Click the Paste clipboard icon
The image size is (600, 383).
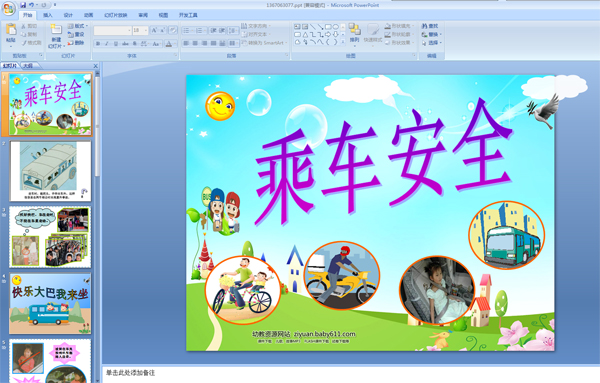(11, 29)
